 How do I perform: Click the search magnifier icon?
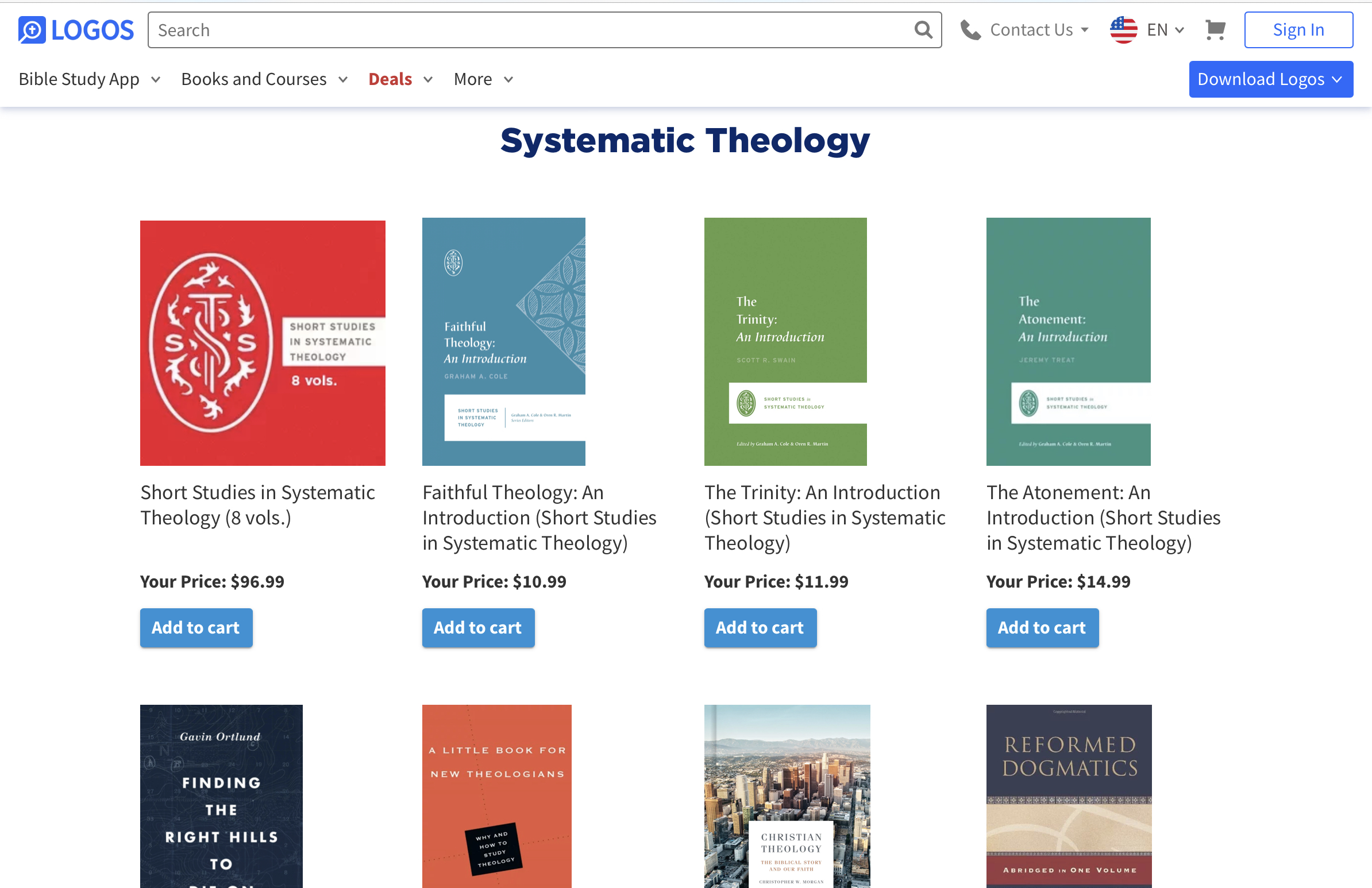923,30
